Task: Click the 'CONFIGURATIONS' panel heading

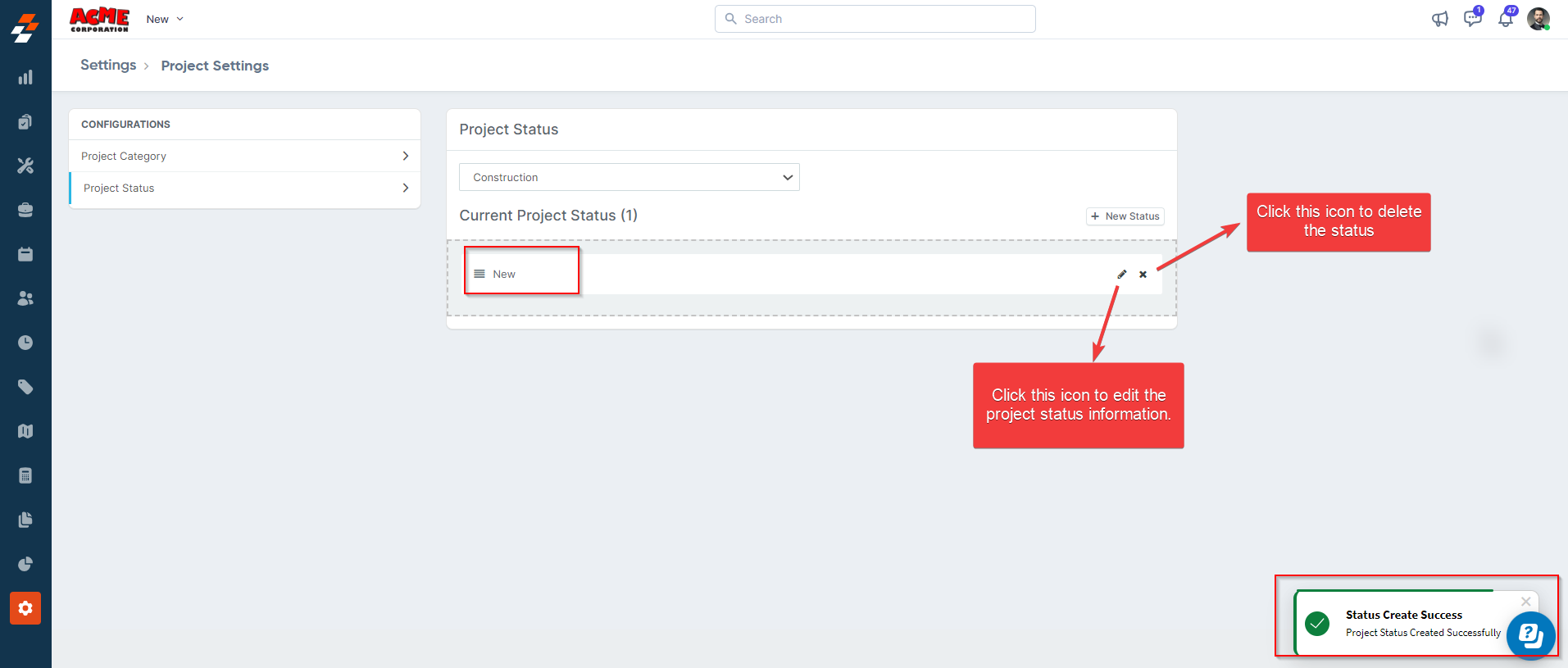Action: (x=125, y=125)
